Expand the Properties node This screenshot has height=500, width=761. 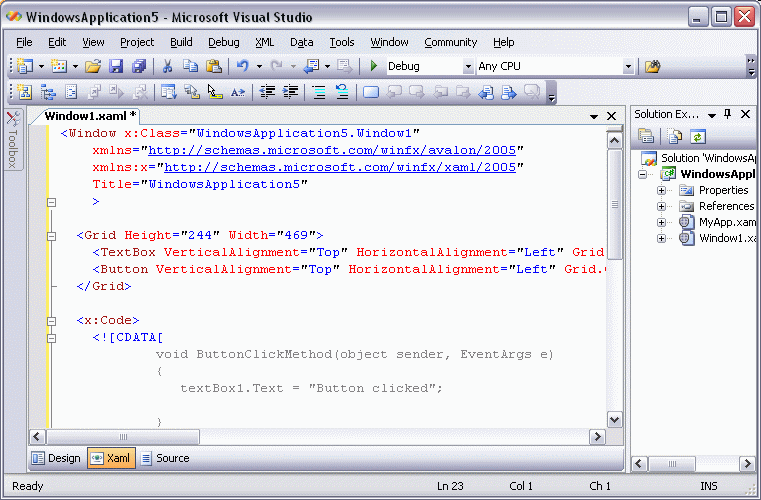(662, 190)
